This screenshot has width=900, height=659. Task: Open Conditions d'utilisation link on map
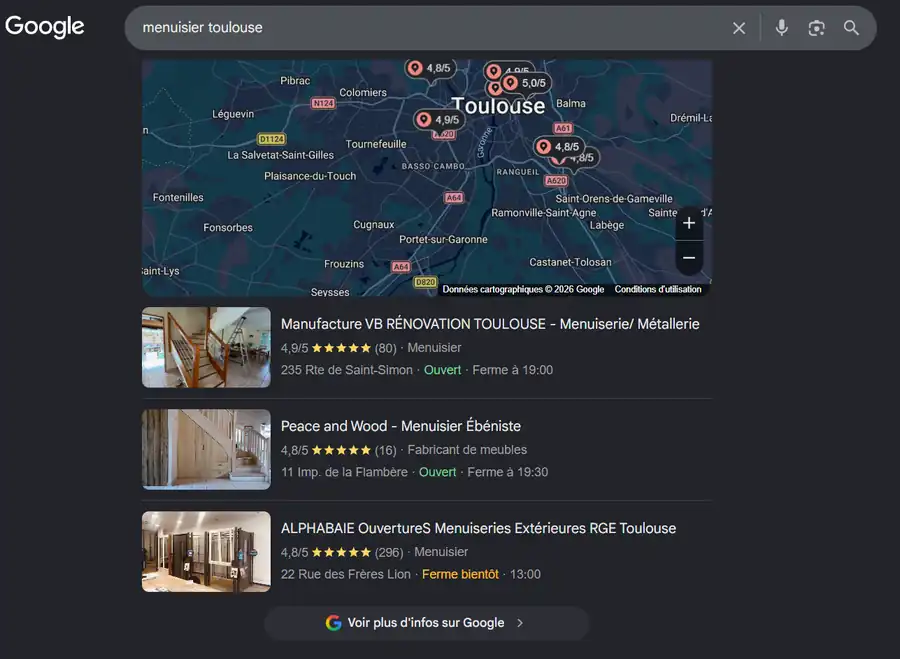pos(658,289)
